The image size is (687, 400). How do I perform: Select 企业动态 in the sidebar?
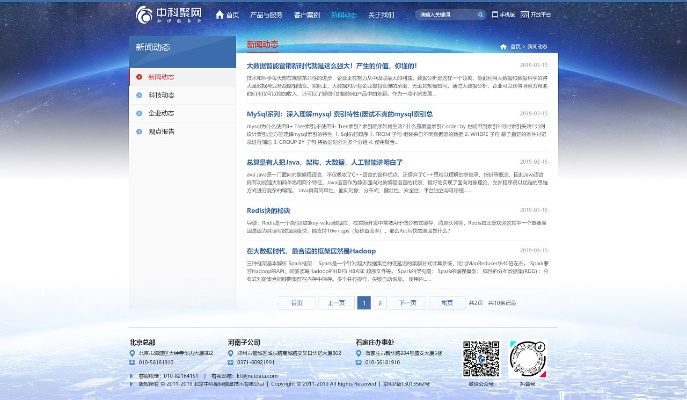click(x=160, y=113)
